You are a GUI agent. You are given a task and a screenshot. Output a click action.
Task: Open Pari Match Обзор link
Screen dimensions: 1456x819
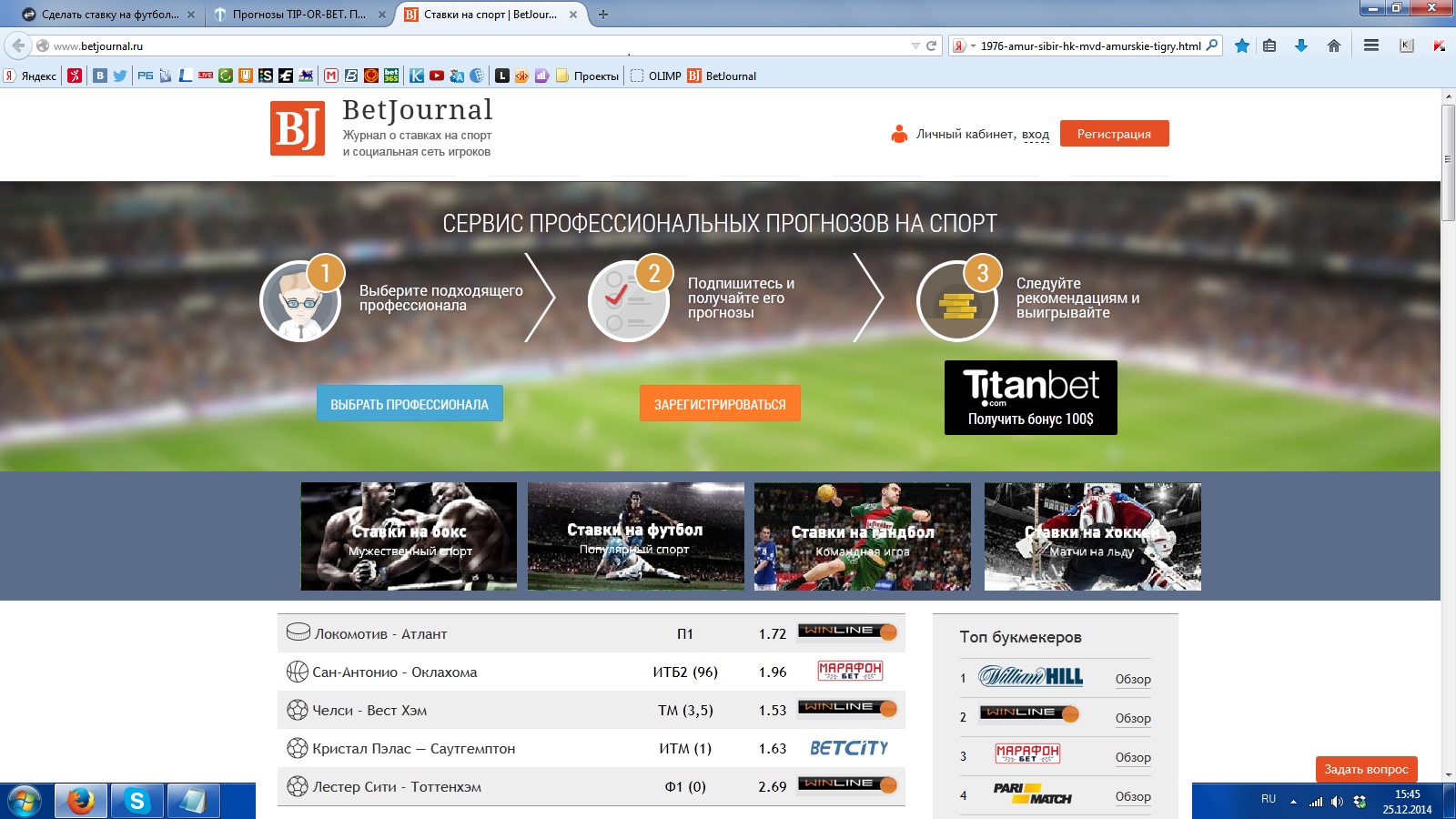click(x=1133, y=796)
